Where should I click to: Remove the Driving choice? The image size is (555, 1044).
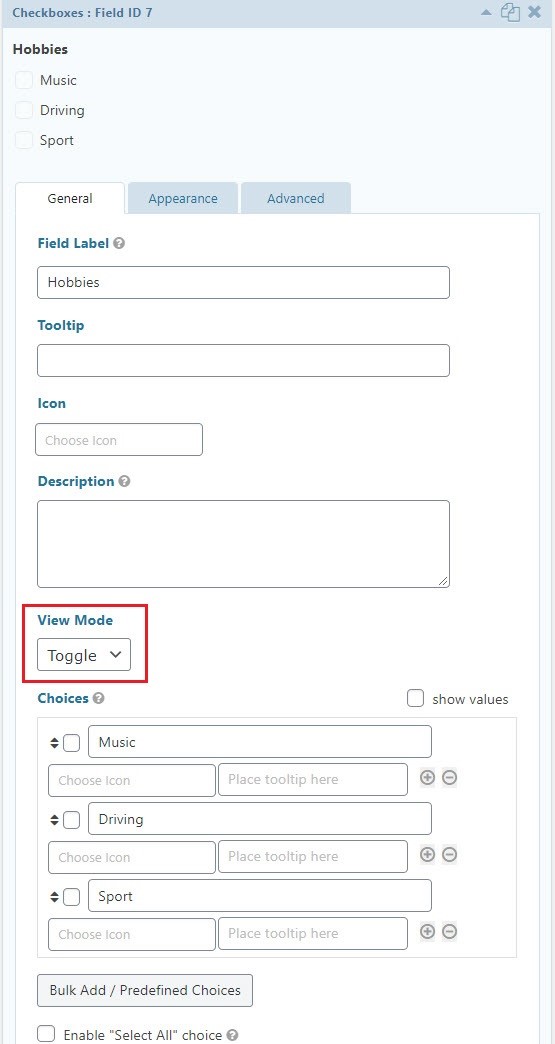click(x=450, y=855)
